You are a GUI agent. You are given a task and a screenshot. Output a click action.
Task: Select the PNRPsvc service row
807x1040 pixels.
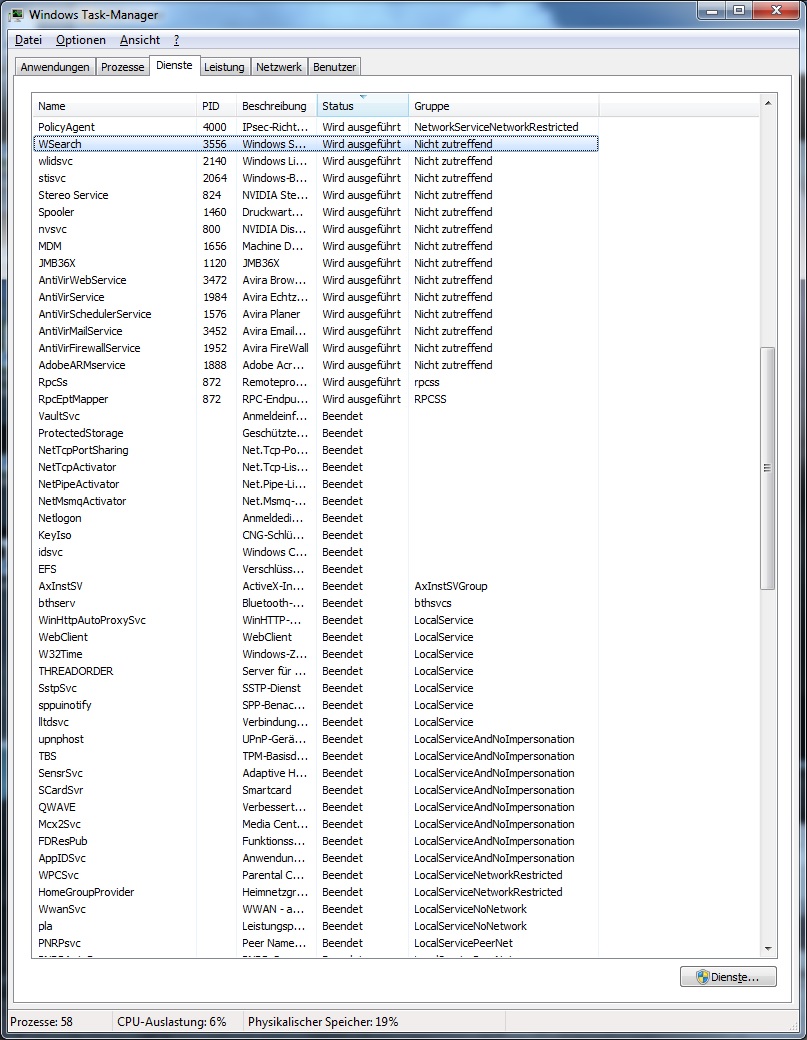316,944
